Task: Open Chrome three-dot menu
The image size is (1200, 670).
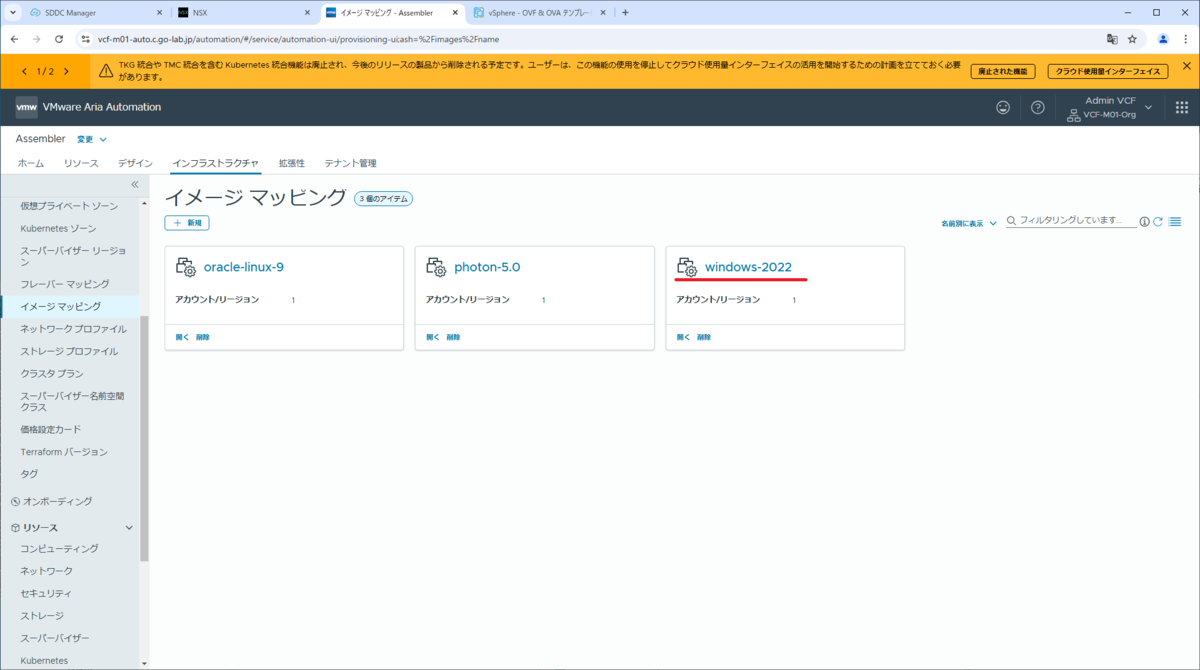Action: [1185, 39]
